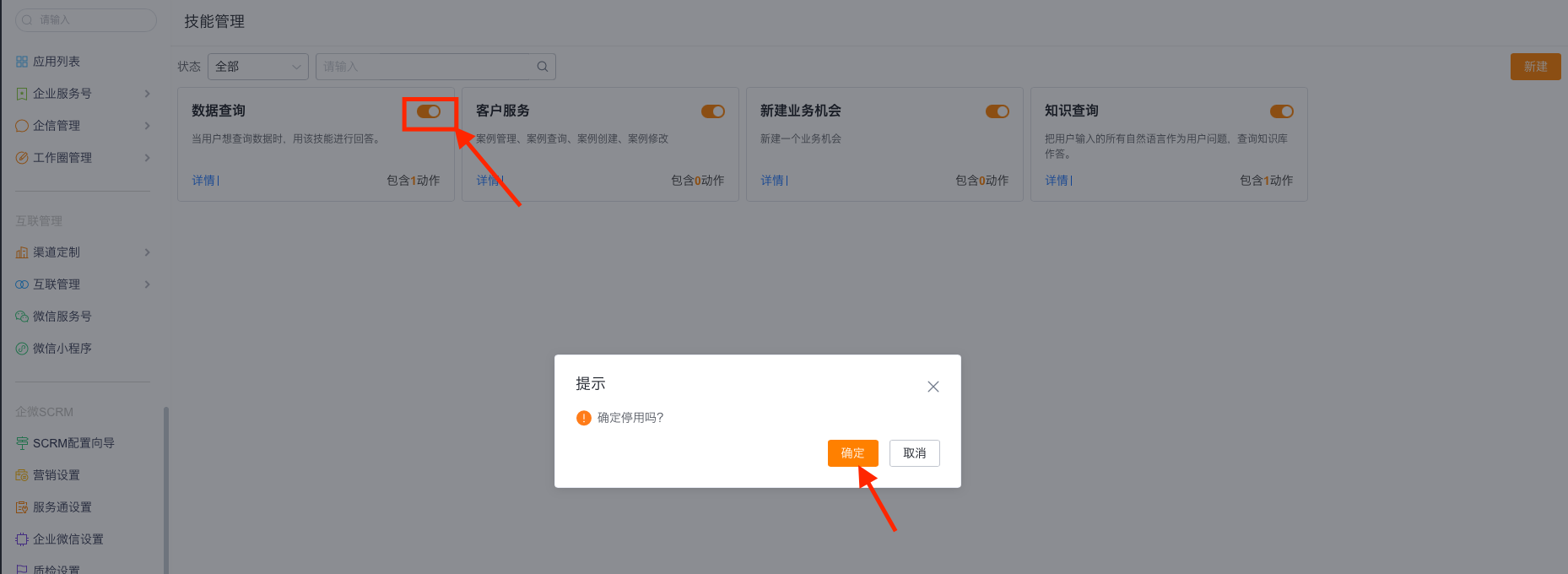Toggle the 客户服务 skill switch
Image resolution: width=1568 pixels, height=574 pixels.
pyautogui.click(x=713, y=111)
